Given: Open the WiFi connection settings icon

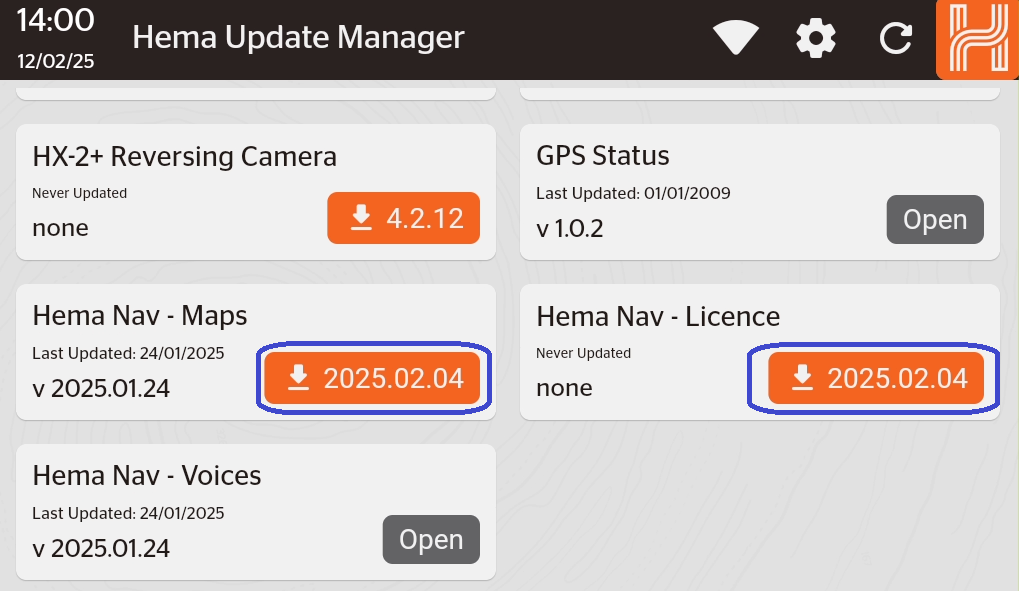Looking at the screenshot, I should click(735, 37).
